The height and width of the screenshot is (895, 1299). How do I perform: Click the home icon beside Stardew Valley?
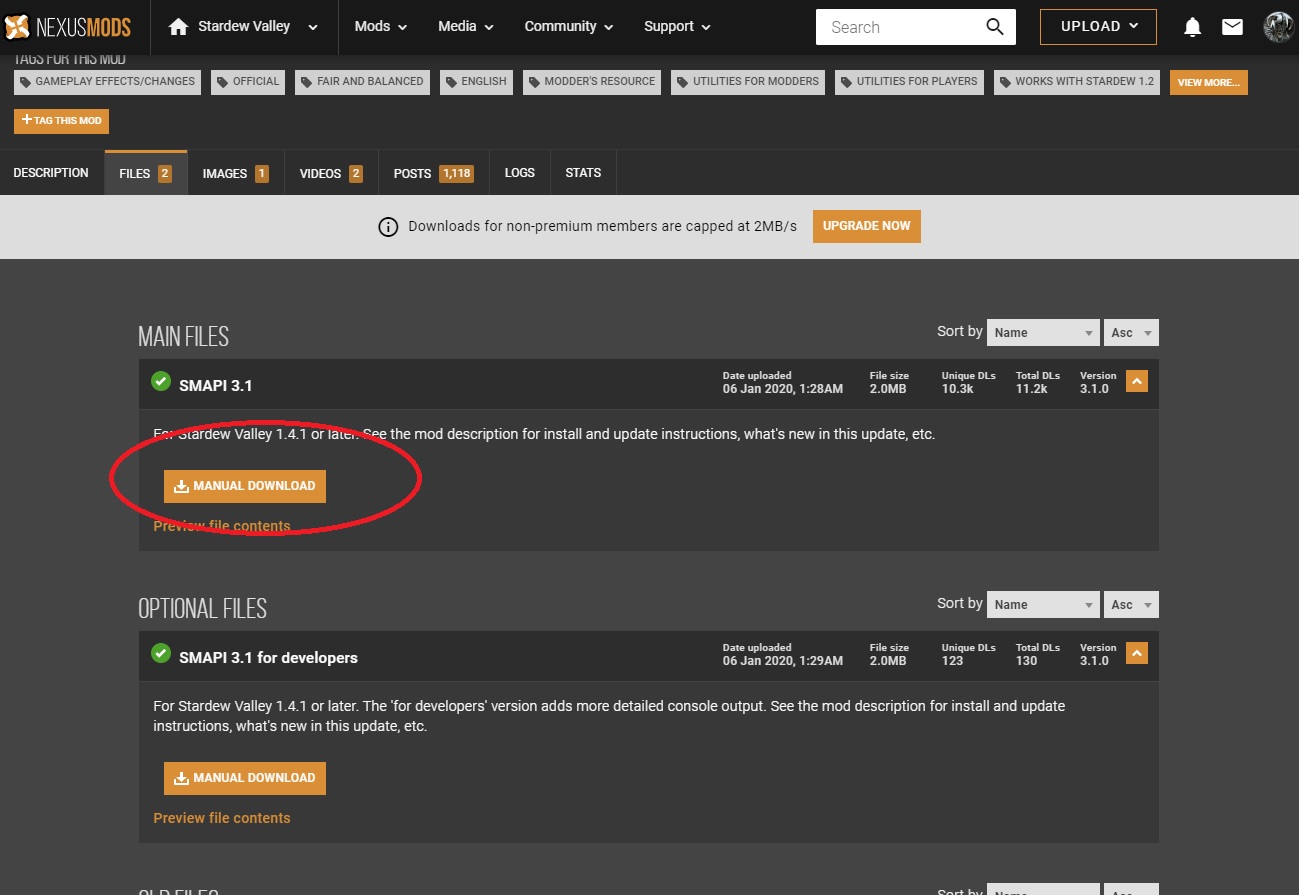tap(179, 27)
